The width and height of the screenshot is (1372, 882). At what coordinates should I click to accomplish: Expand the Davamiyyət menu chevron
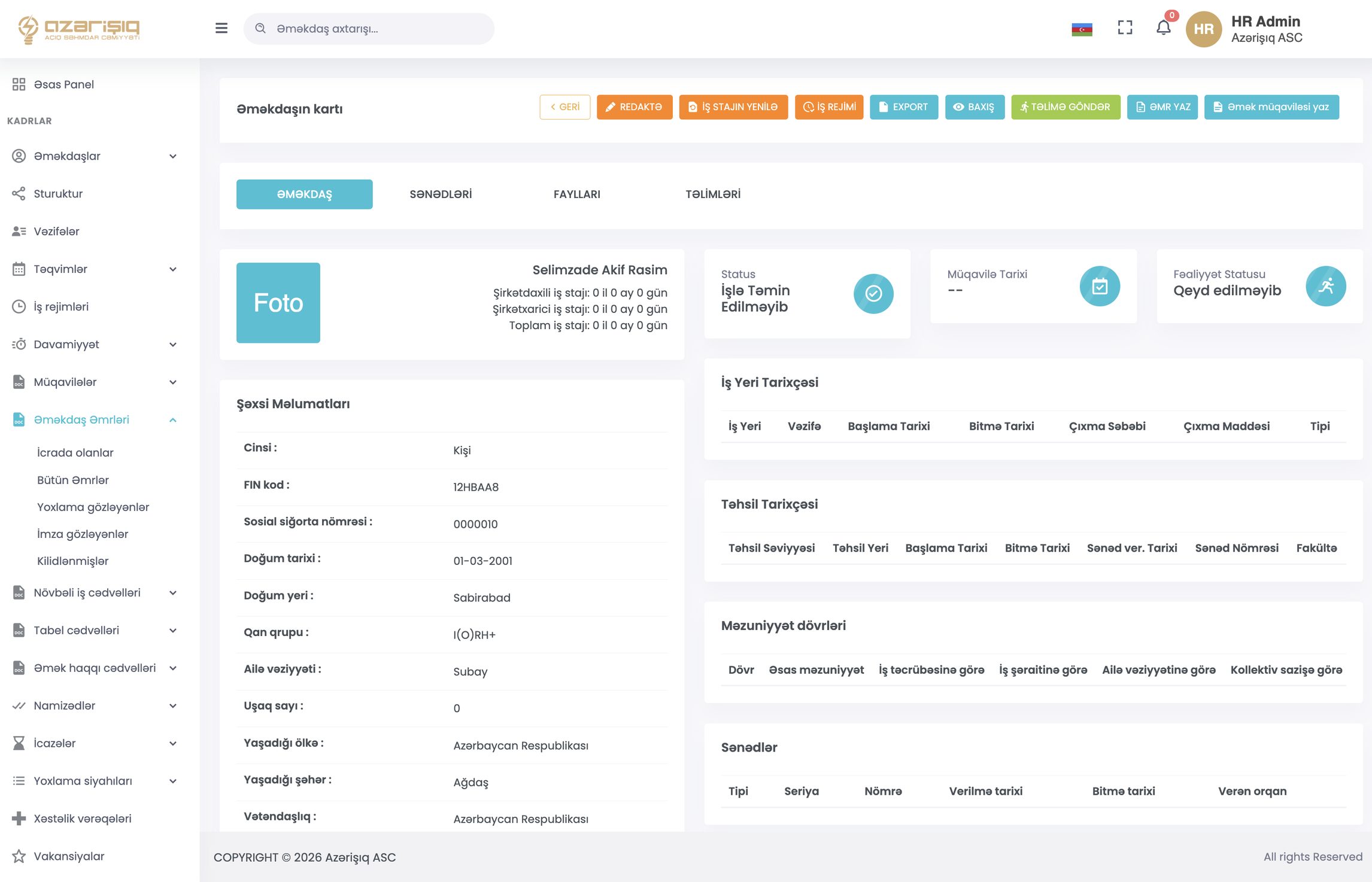[173, 344]
